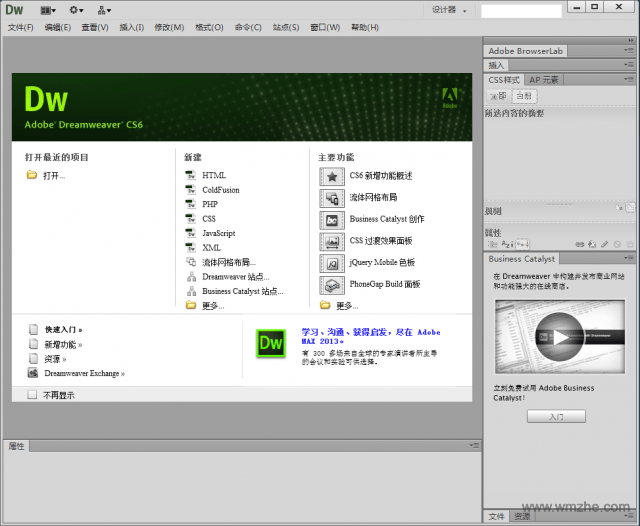Open the 窗口(W) menu

325,27
